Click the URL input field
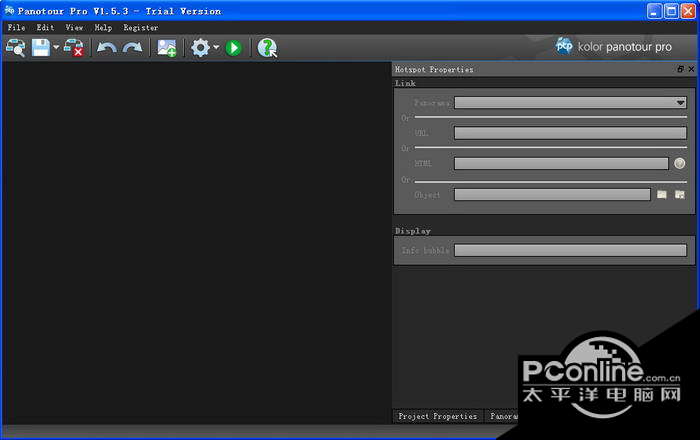Image resolution: width=700 pixels, height=440 pixels. click(x=570, y=133)
